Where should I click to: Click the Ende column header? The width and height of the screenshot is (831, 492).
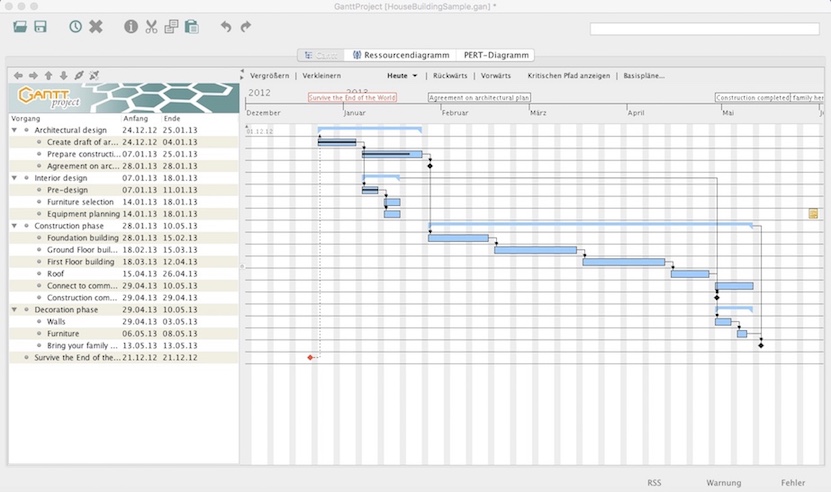tap(172, 118)
